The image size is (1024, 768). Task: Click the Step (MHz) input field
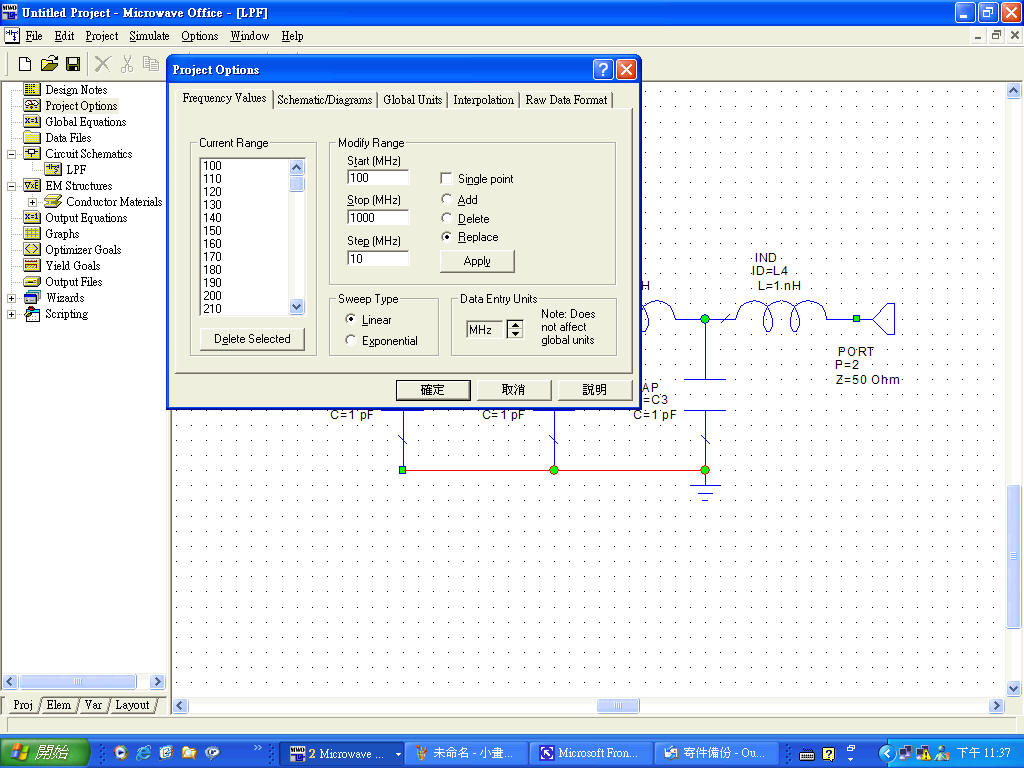tap(378, 259)
